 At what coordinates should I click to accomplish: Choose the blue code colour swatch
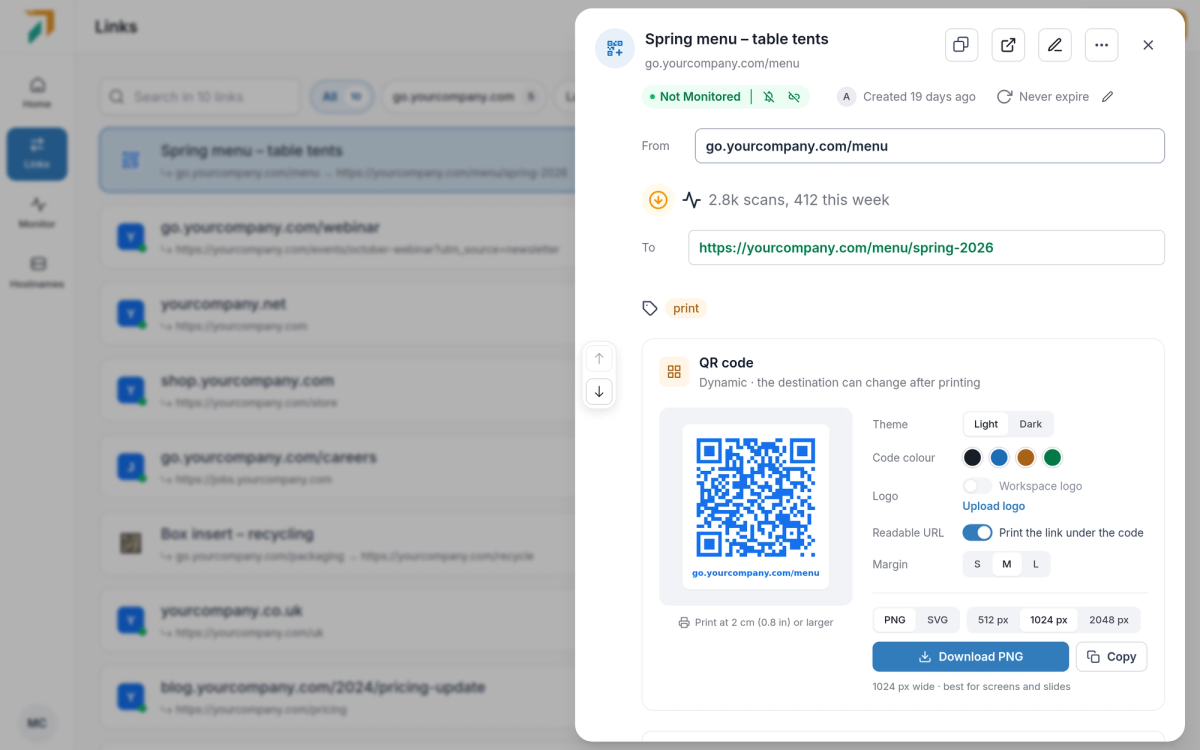999,458
